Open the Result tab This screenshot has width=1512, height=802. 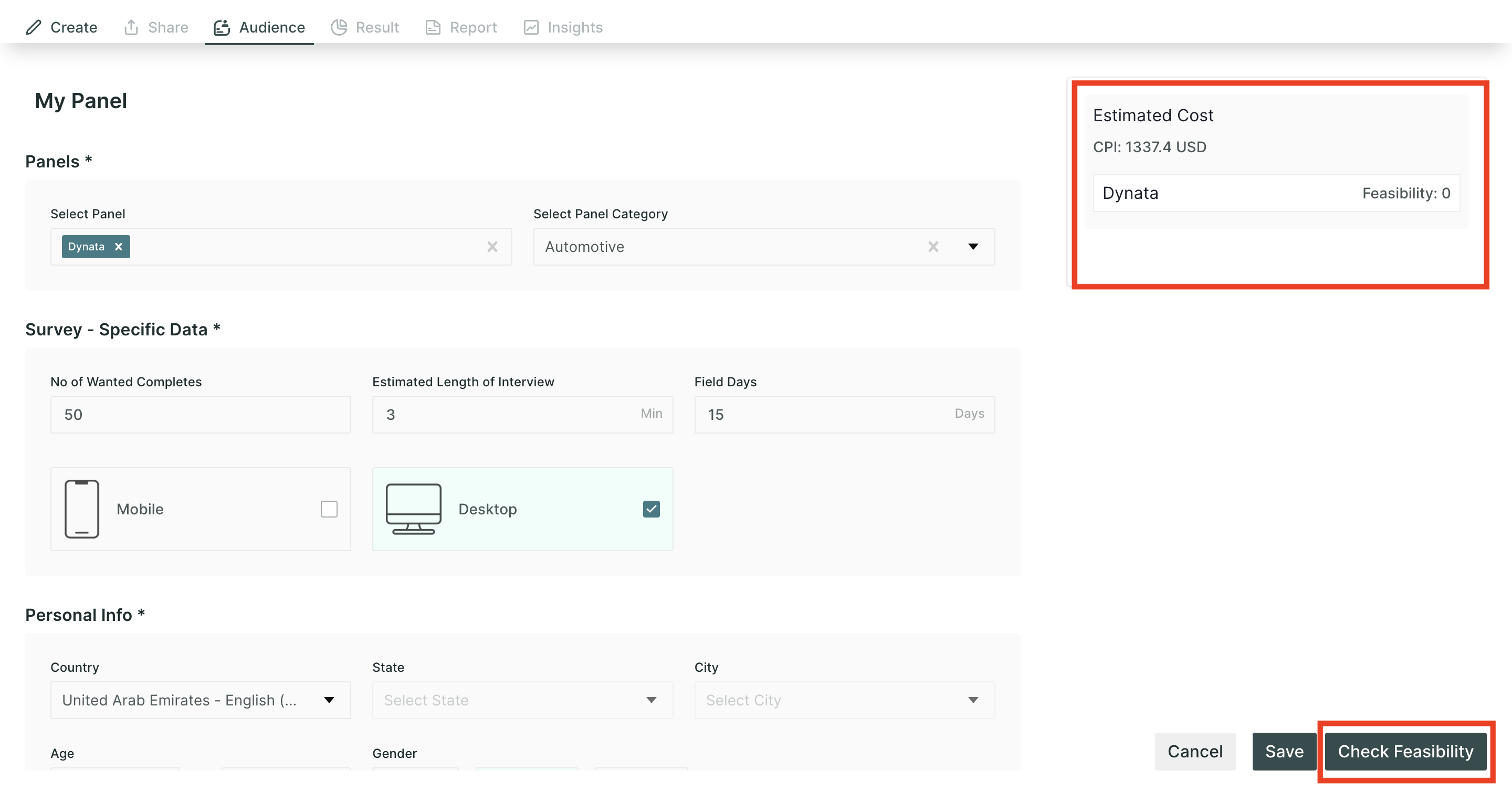pyautogui.click(x=365, y=27)
